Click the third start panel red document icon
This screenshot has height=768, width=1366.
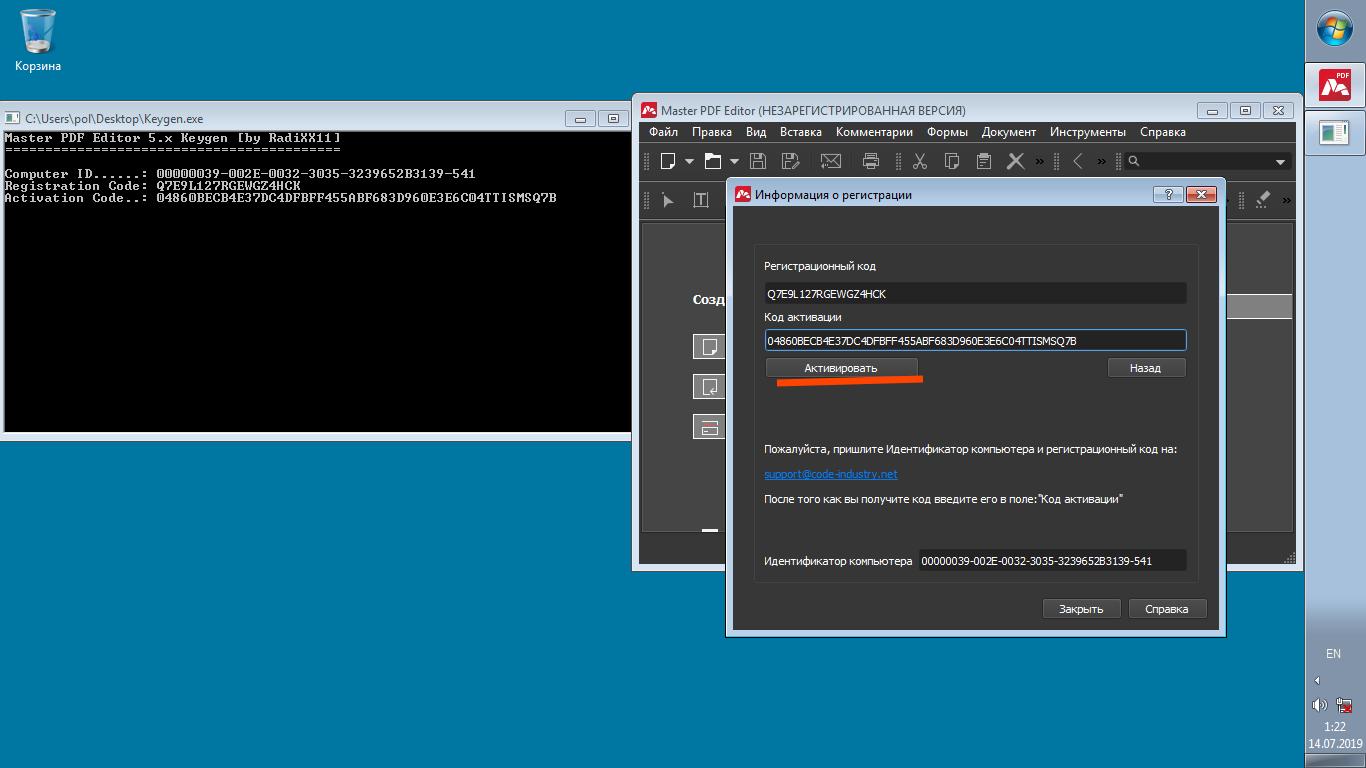tap(708, 426)
